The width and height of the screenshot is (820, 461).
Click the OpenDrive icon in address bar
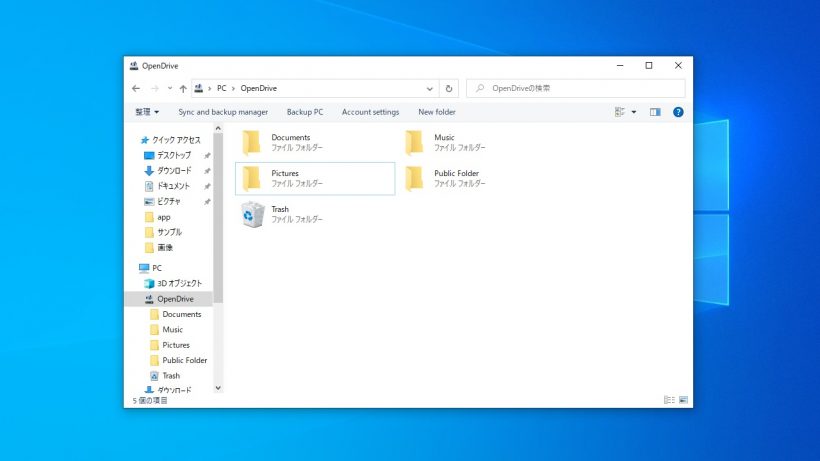tap(199, 88)
